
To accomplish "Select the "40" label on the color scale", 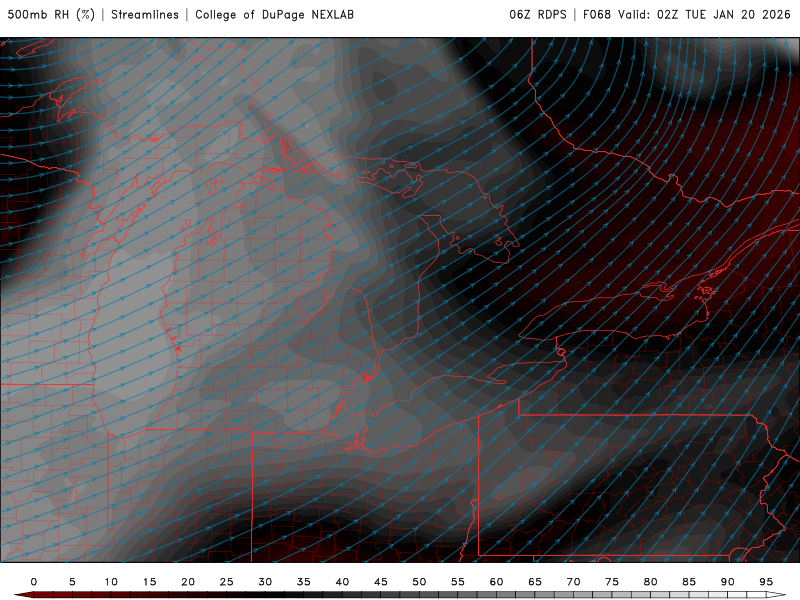I will click(x=342, y=582).
